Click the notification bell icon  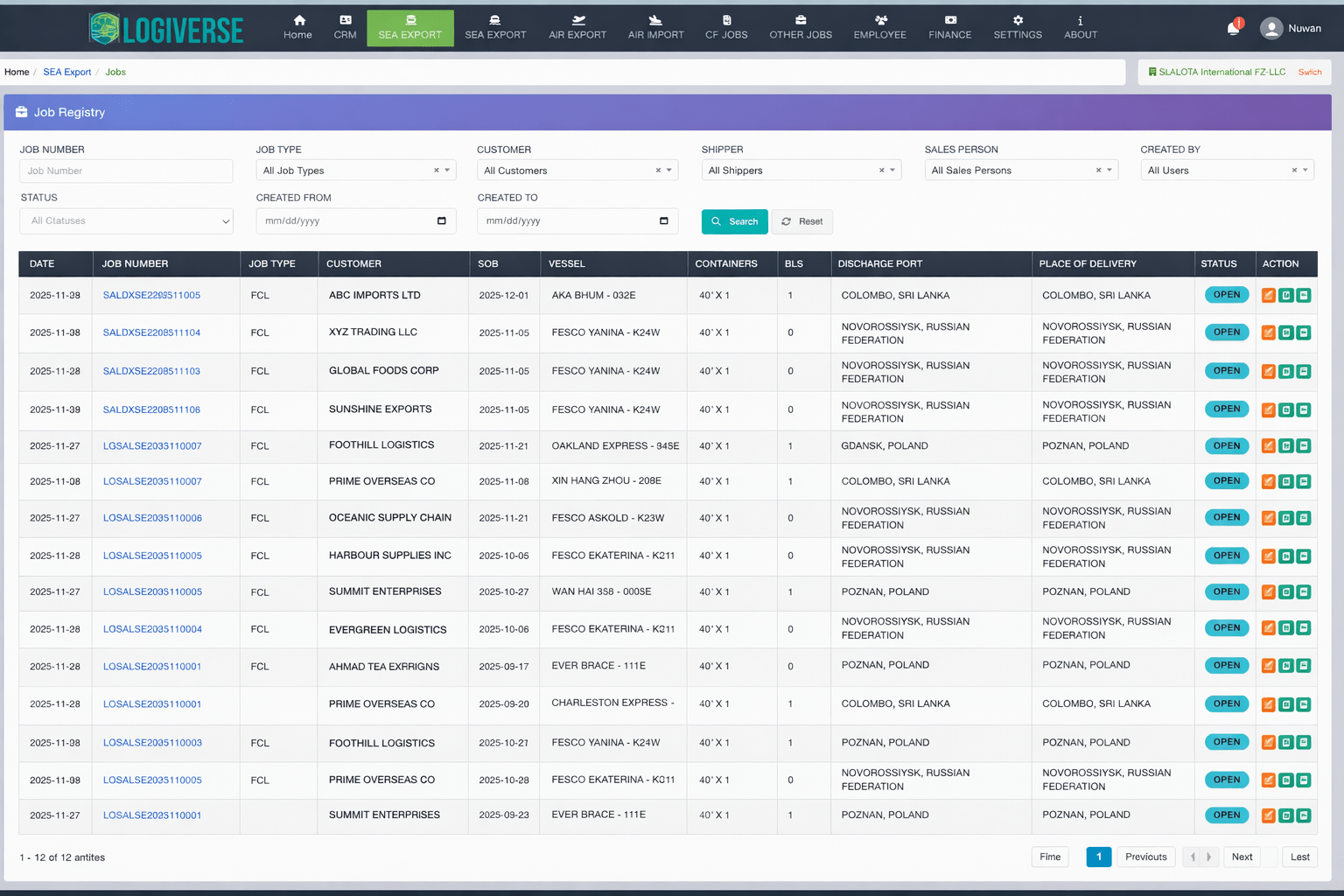click(1233, 29)
